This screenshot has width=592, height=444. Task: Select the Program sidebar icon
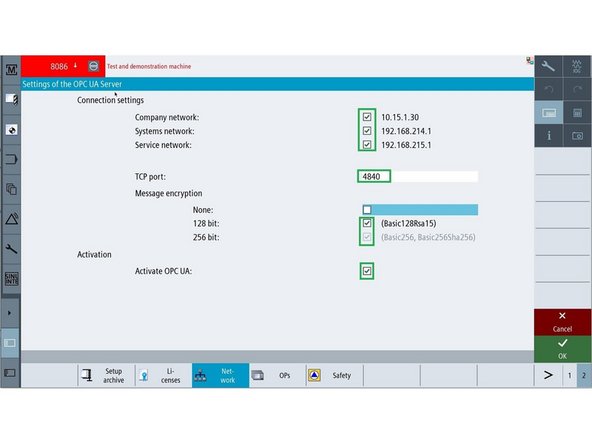pos(11,130)
